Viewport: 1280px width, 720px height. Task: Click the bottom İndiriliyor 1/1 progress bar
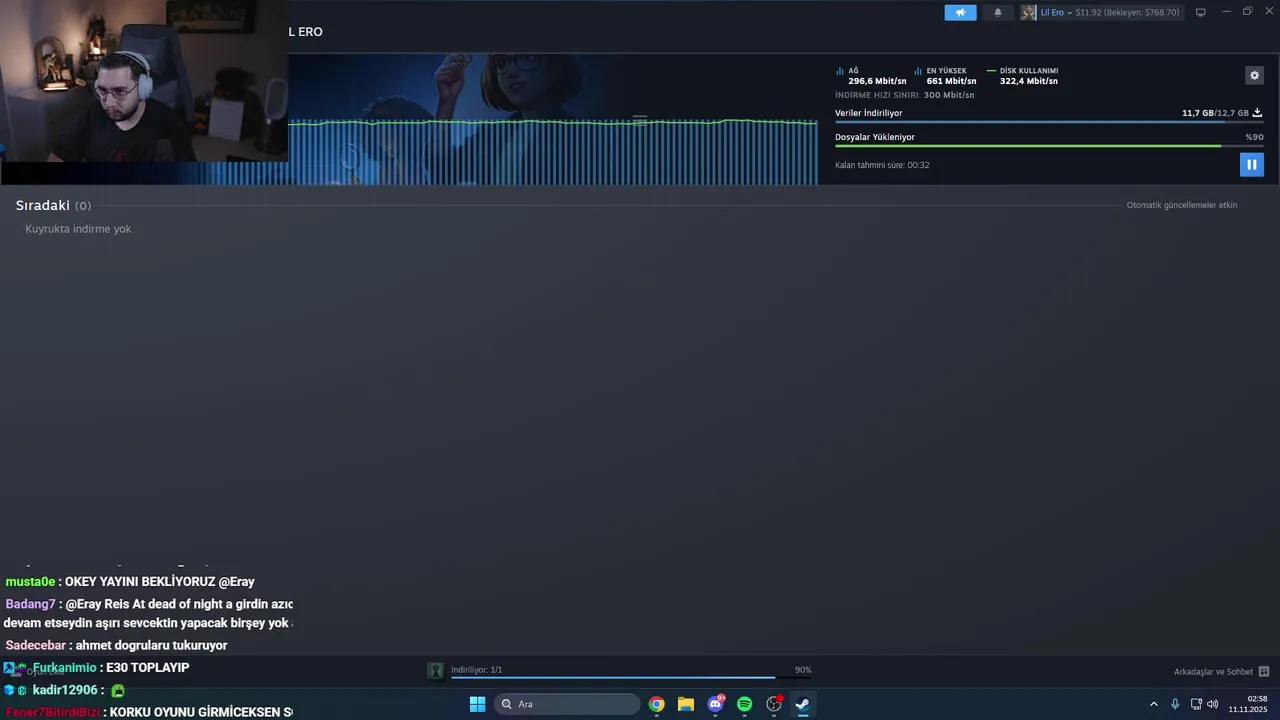pyautogui.click(x=631, y=678)
